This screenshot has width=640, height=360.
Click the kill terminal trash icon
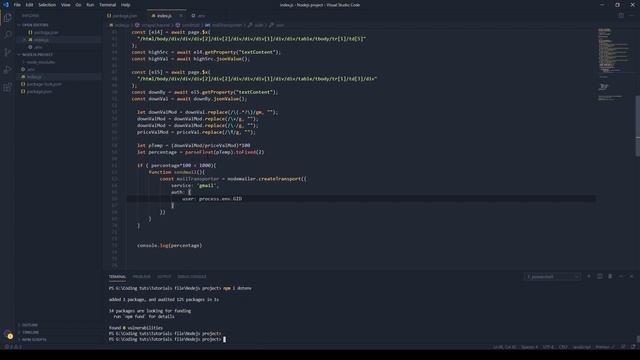click(x=610, y=276)
